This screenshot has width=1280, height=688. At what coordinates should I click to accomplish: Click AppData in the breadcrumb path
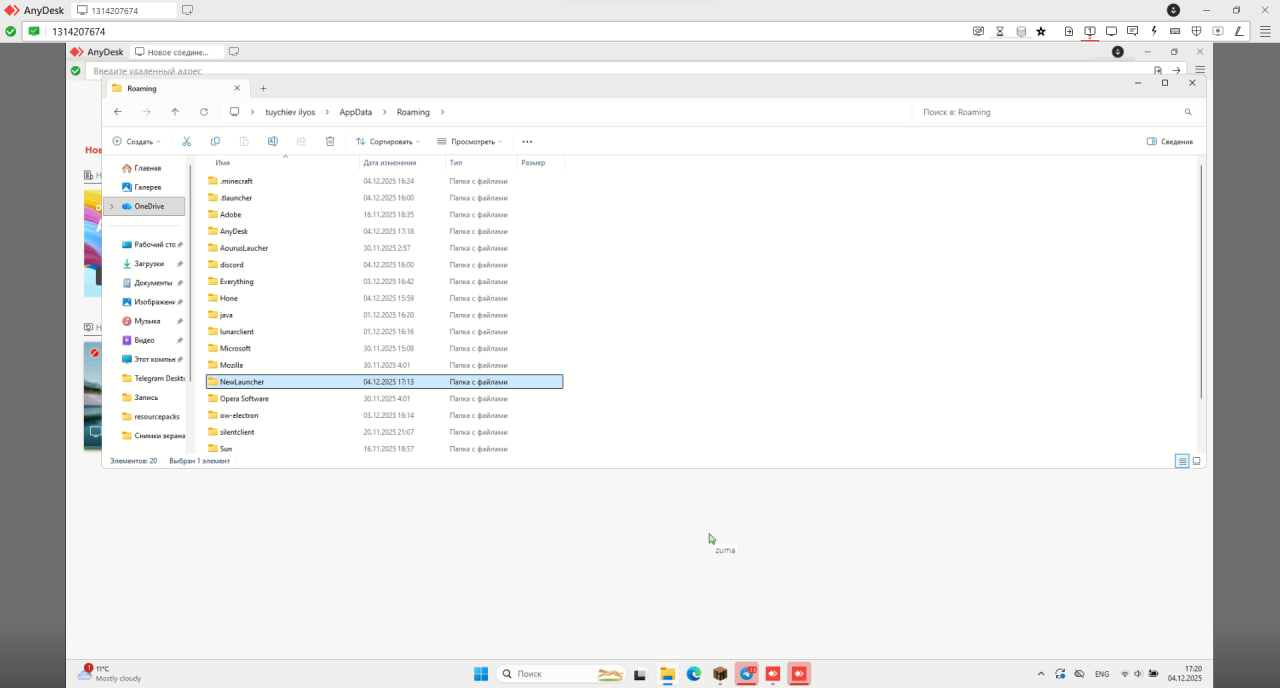(355, 112)
